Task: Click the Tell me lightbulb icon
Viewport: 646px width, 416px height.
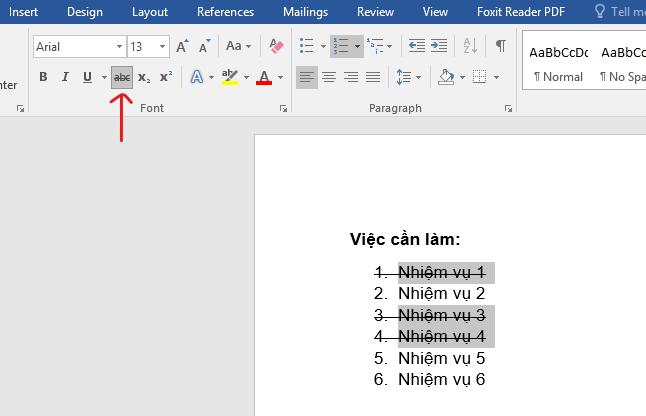Action: coord(600,11)
